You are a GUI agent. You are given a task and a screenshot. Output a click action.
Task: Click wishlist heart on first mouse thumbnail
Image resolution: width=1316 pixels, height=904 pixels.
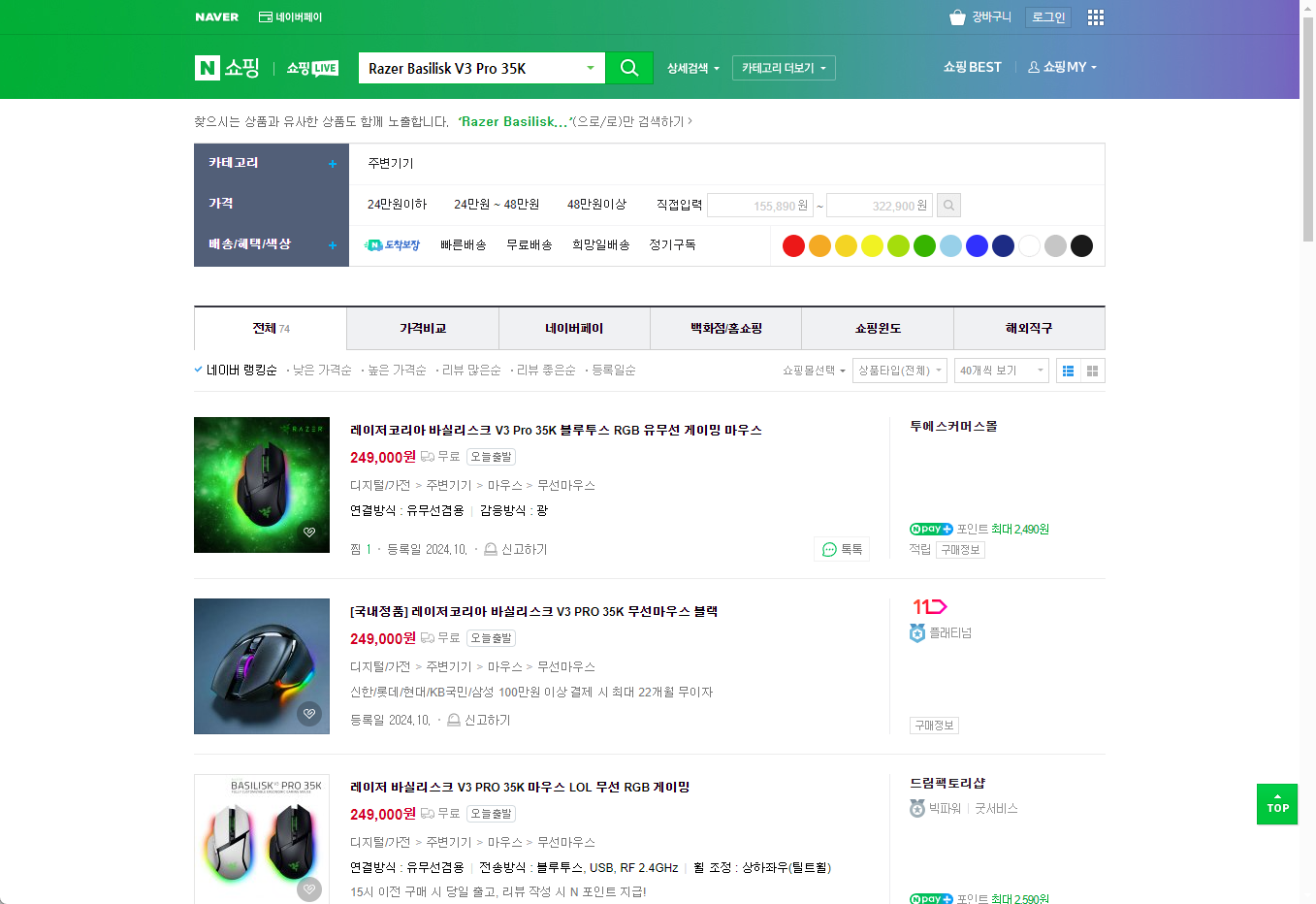(x=309, y=532)
